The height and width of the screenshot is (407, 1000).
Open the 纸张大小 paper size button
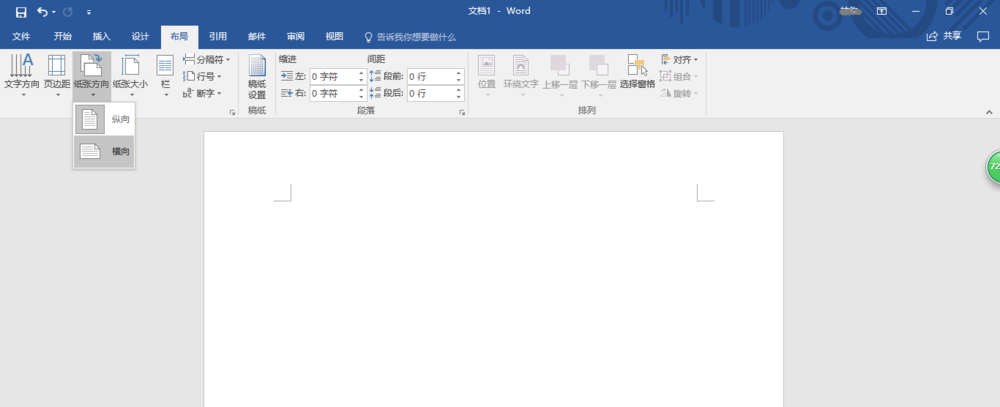130,76
